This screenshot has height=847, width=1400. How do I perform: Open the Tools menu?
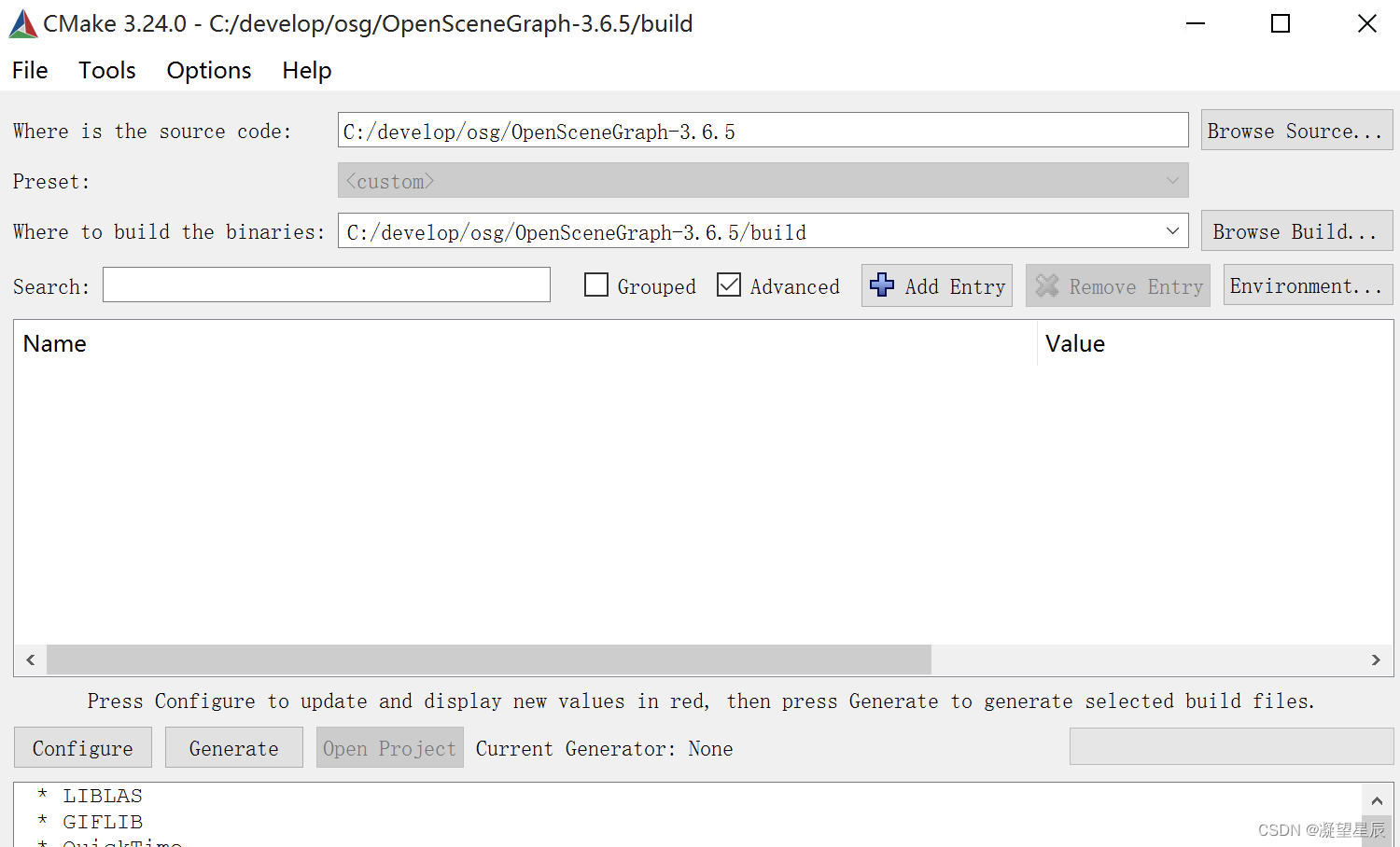coord(106,70)
